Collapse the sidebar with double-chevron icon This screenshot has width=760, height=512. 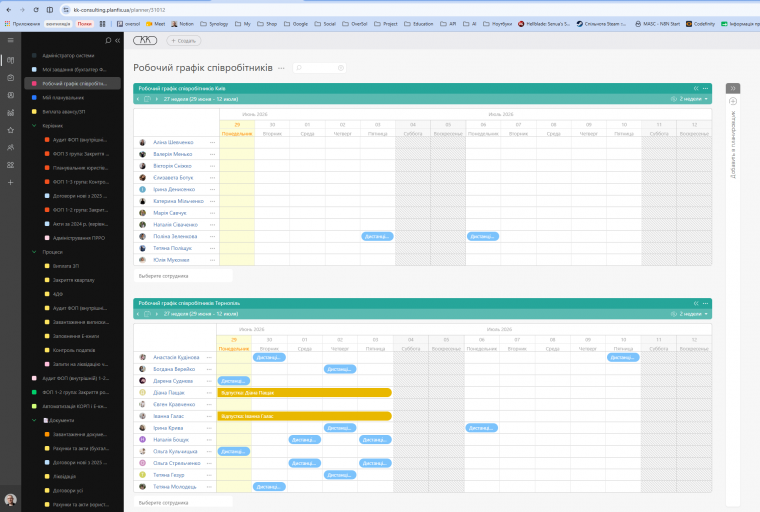(117, 40)
